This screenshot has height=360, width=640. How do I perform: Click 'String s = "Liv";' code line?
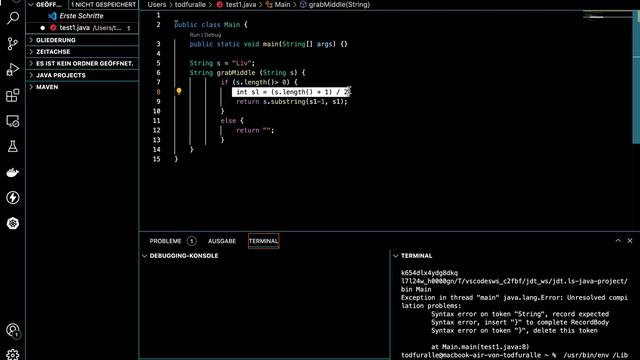222,63
